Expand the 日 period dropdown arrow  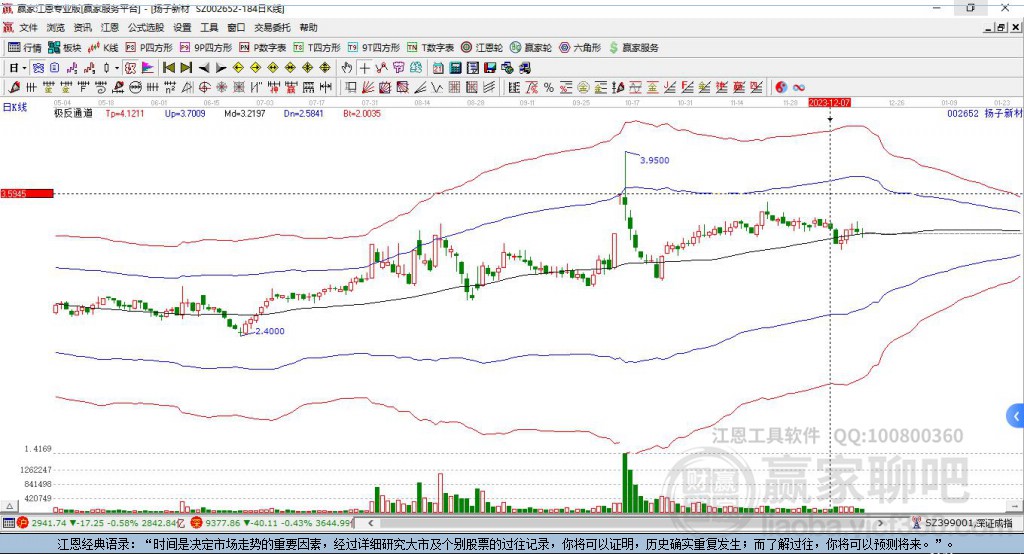point(25,68)
